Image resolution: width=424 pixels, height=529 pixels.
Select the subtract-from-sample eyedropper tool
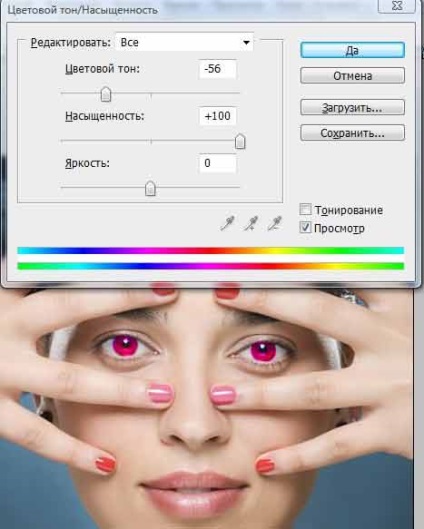click(274, 223)
